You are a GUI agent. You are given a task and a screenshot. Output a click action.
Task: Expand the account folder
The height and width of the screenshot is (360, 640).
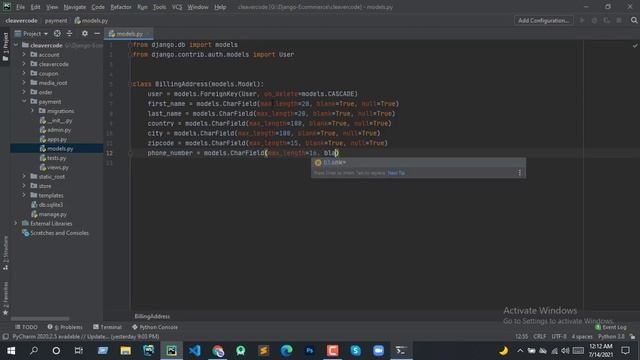point(24,54)
